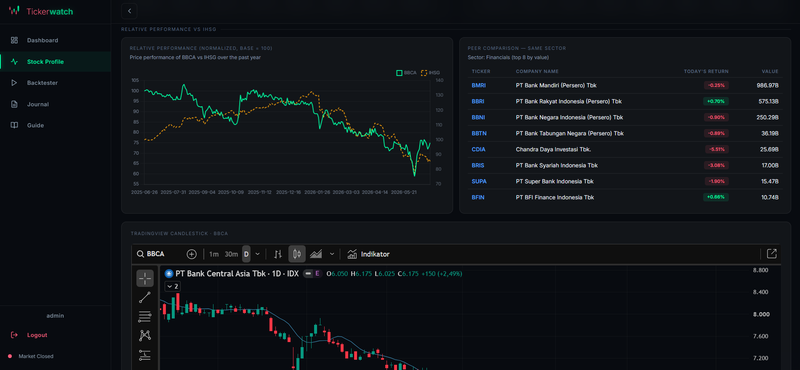Open the Dashboard page
The image size is (800, 370).
click(x=55, y=40)
